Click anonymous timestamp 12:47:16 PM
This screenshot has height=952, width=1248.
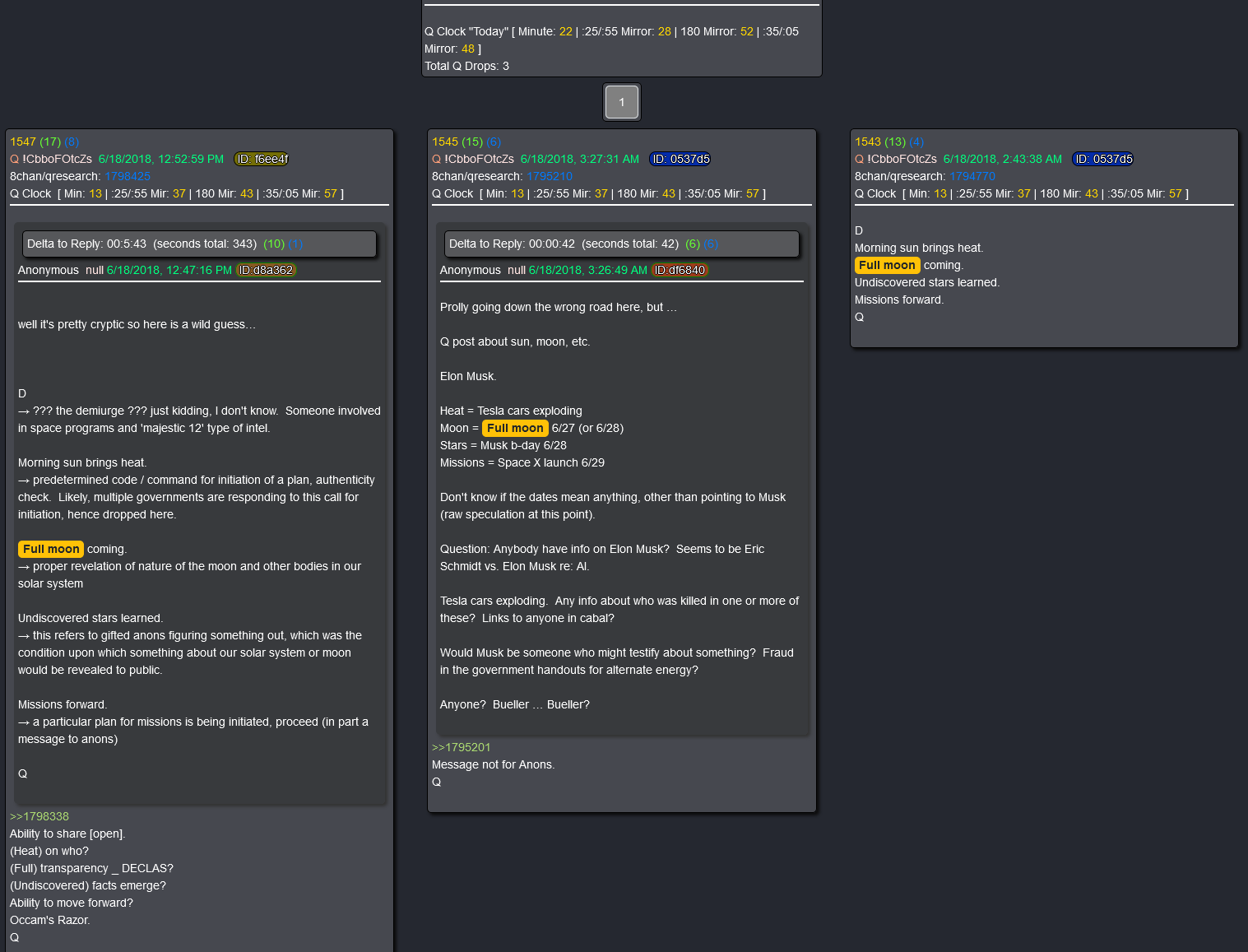[x=169, y=270]
